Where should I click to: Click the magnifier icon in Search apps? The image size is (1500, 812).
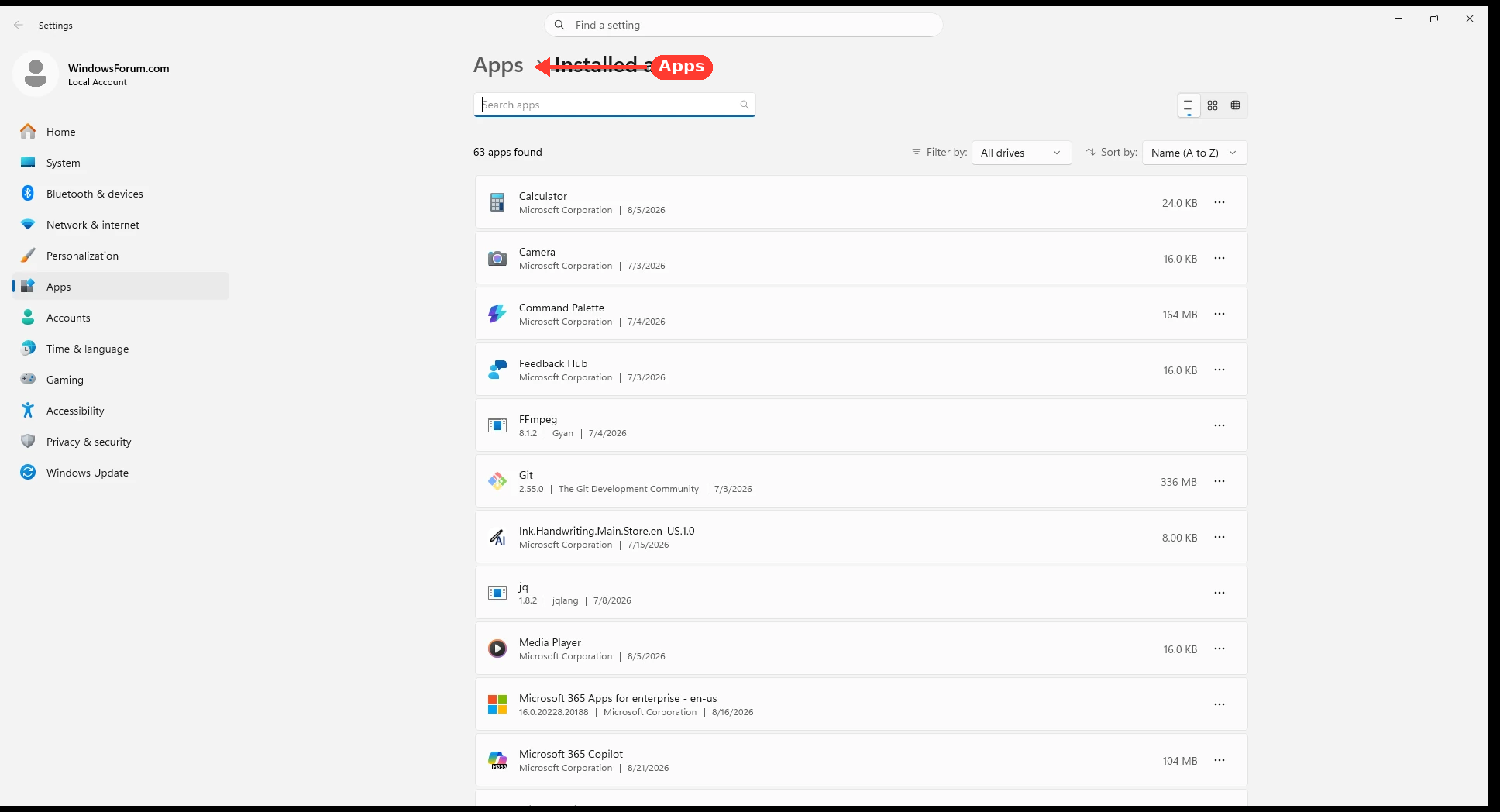[x=745, y=105]
